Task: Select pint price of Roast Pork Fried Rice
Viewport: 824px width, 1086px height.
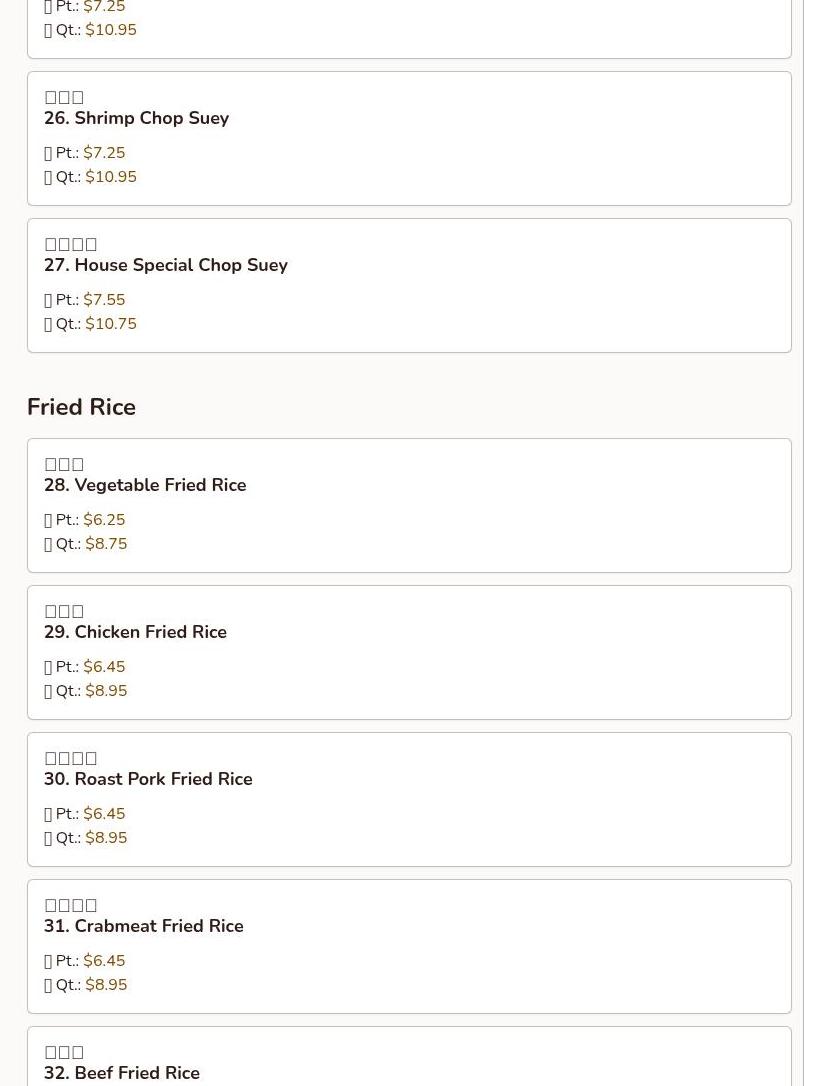Action: tap(104, 814)
